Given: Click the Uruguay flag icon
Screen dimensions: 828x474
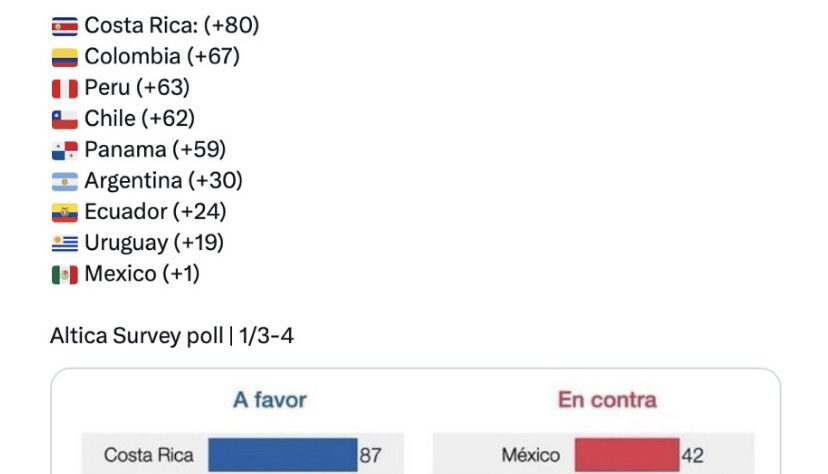Looking at the screenshot, I should (64, 243).
